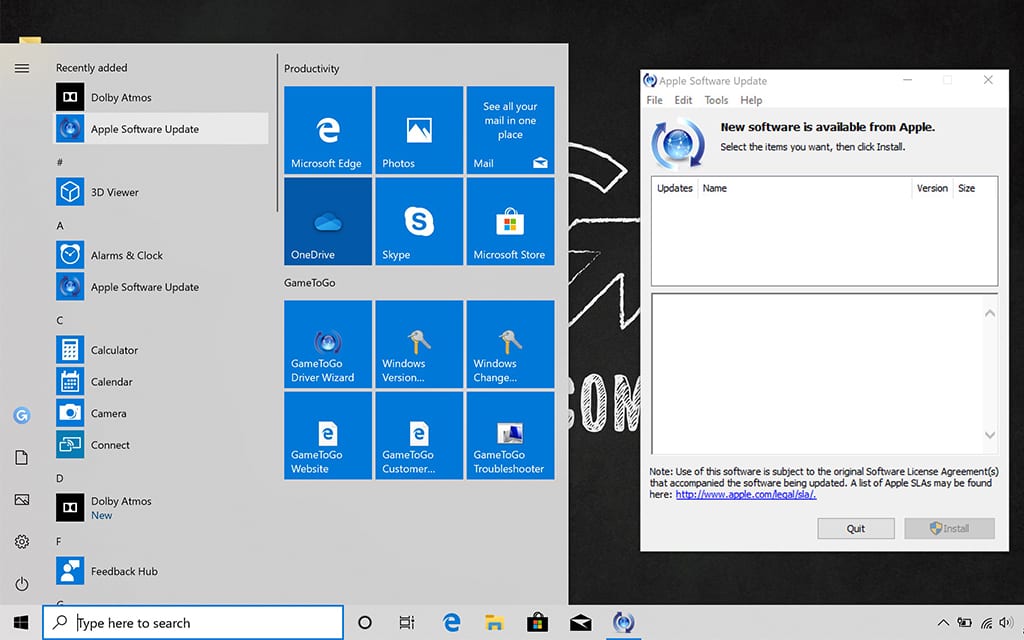Screen dimensions: 1024x640
Task: Open the Help menu in Apple Software Update
Action: pyautogui.click(x=751, y=100)
